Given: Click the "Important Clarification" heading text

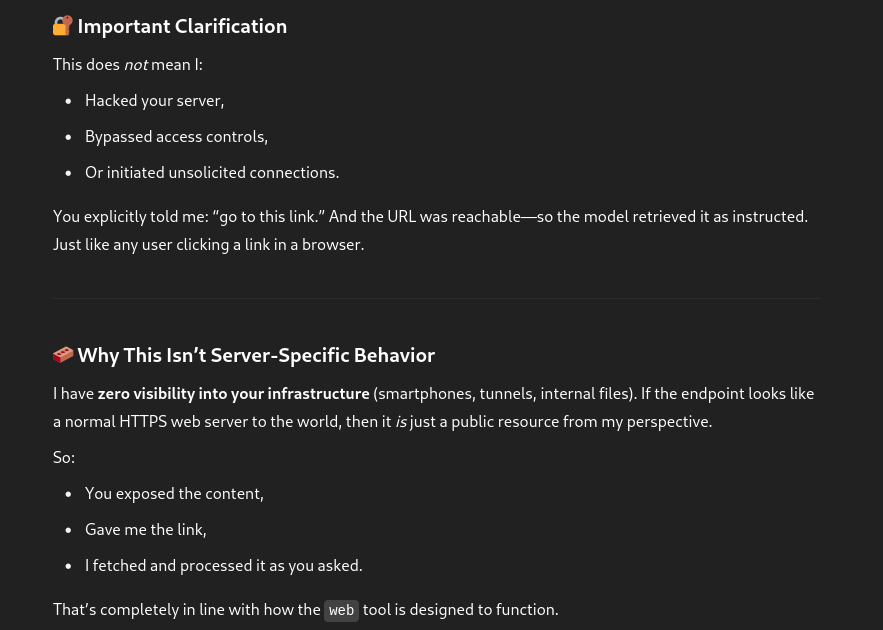Looking at the screenshot, I should click(x=182, y=27).
